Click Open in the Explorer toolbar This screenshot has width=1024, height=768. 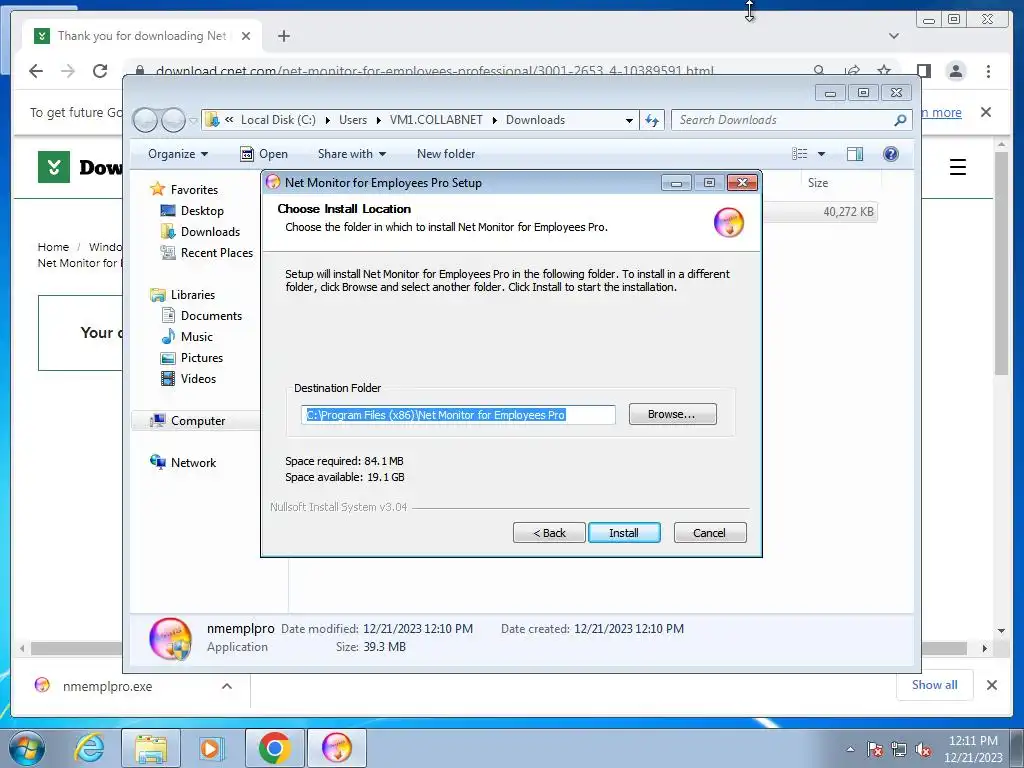264,154
